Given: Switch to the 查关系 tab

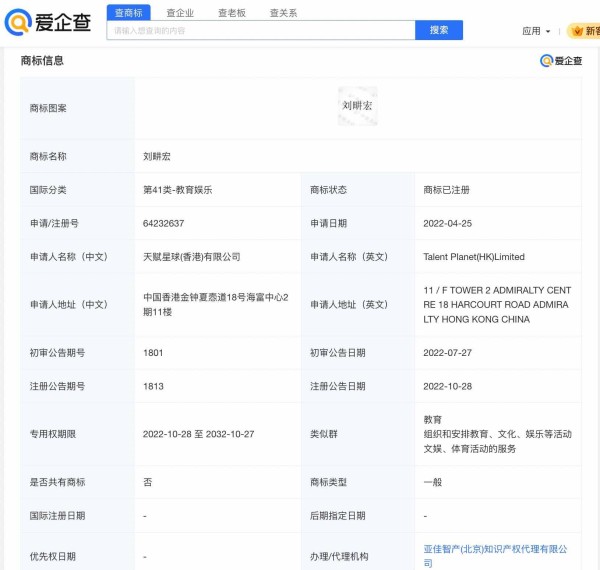Looking at the screenshot, I should 284,13.
